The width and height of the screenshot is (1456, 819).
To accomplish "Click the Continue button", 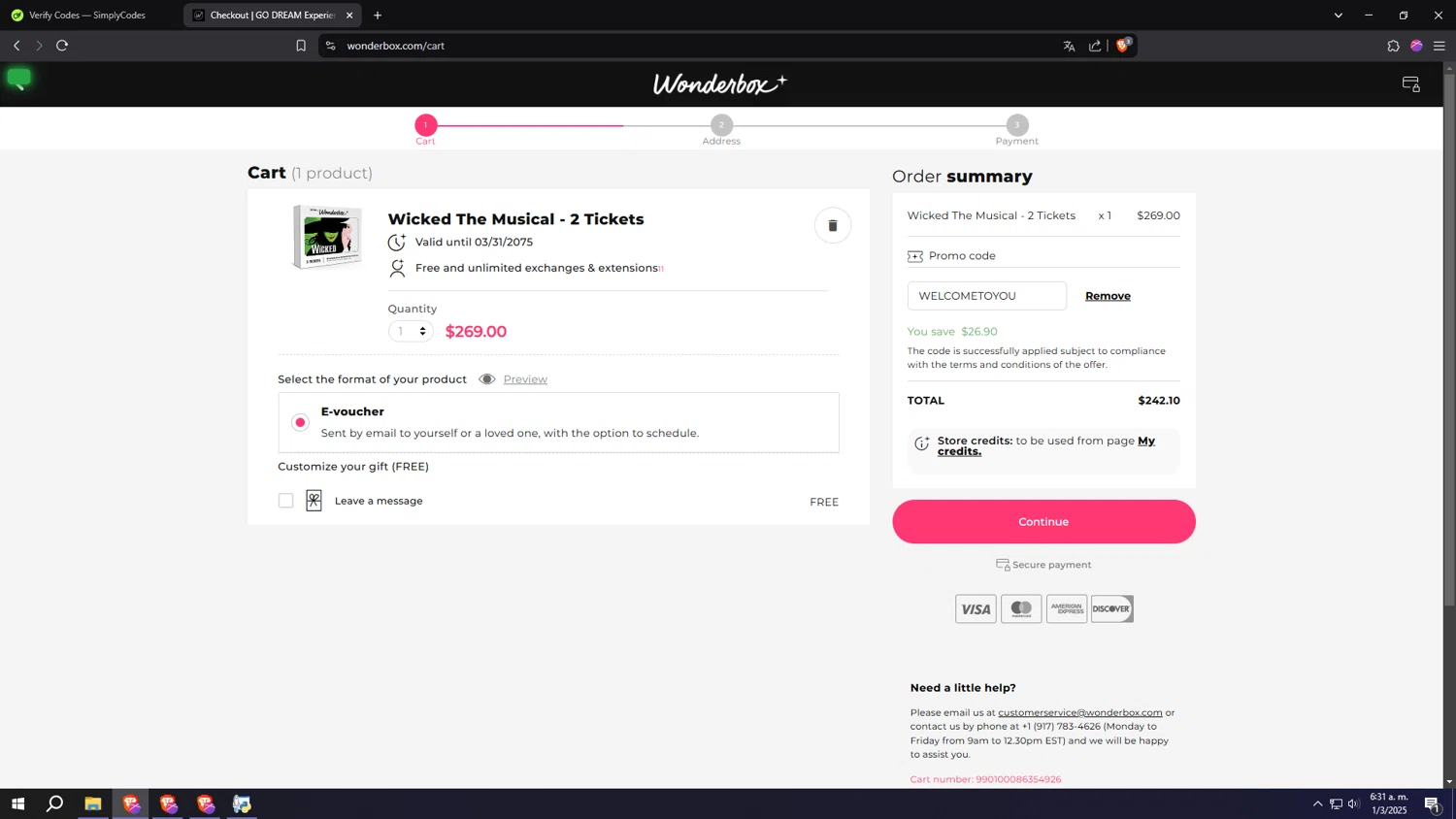I will coord(1043,522).
